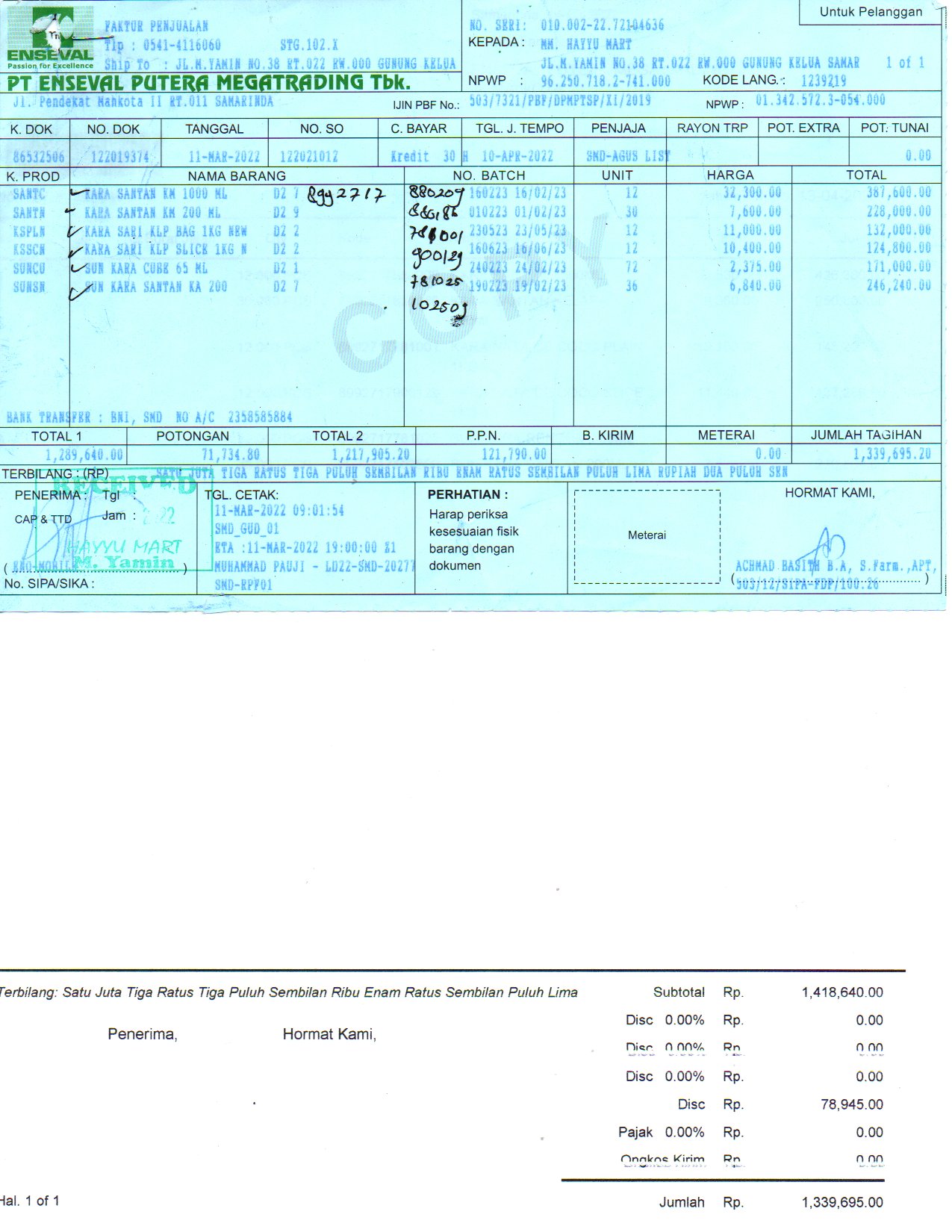The height and width of the screenshot is (1232, 952).
Task: Click the Enseval company logo
Action: (50, 37)
